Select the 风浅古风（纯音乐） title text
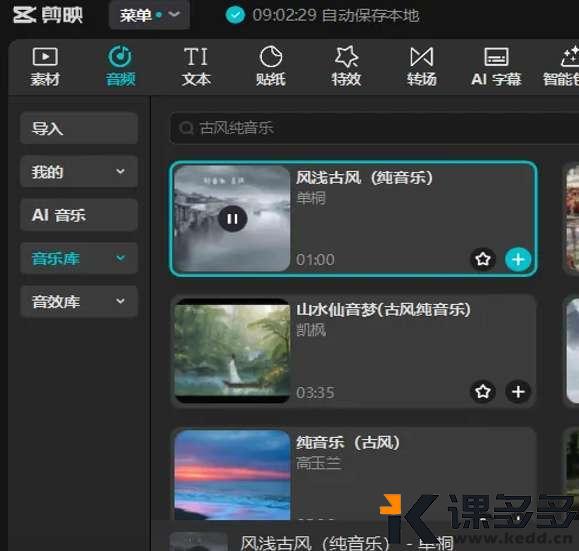579x551 pixels. click(x=364, y=178)
